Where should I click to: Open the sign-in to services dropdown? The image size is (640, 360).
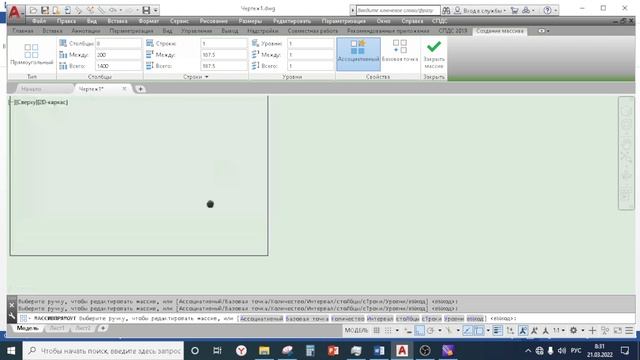pyautogui.click(x=480, y=10)
